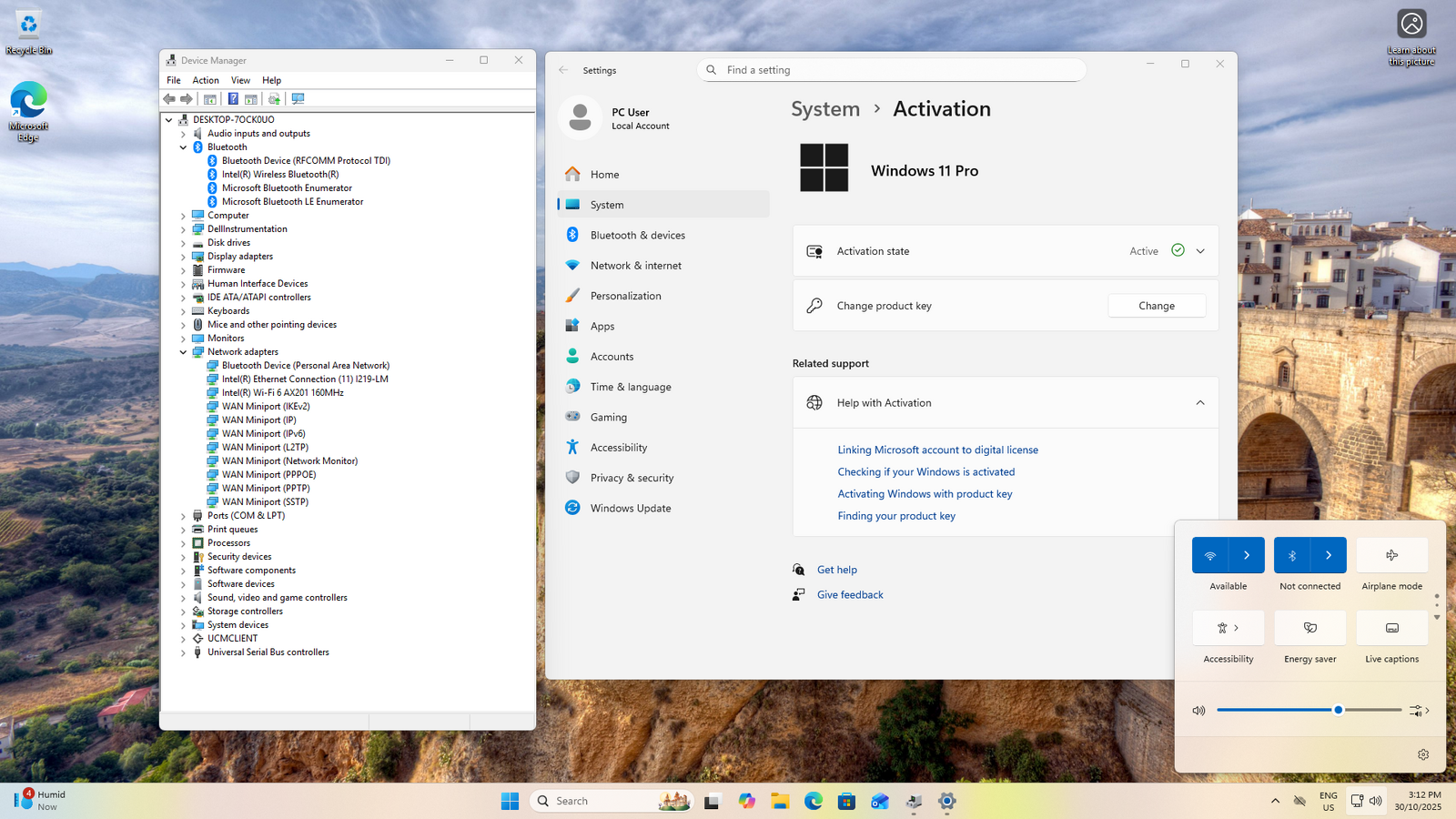Click the volume slider track
Image resolution: width=1456 pixels, height=819 pixels.
point(1274,710)
